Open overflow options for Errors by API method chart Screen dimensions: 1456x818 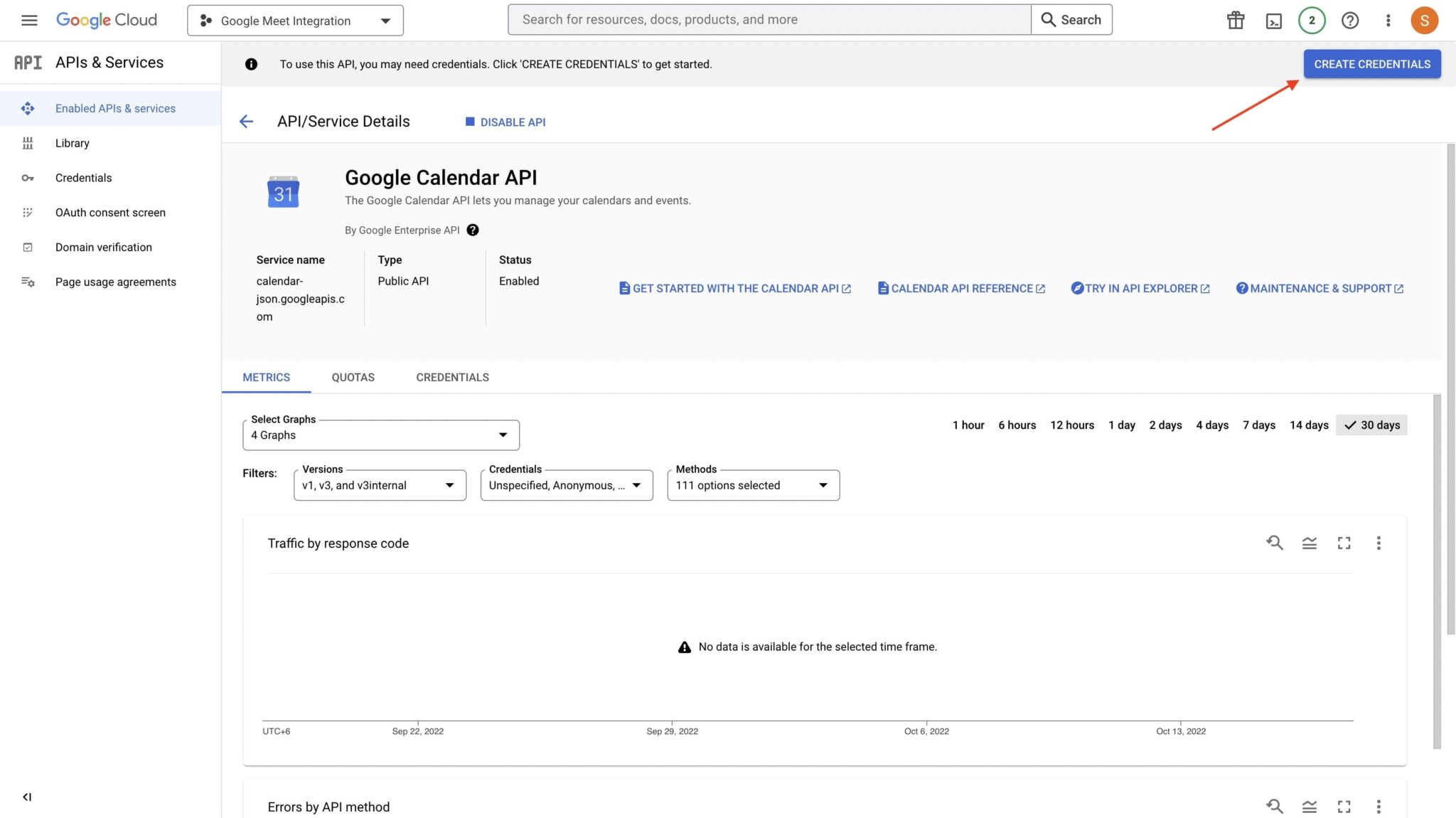pyautogui.click(x=1378, y=807)
